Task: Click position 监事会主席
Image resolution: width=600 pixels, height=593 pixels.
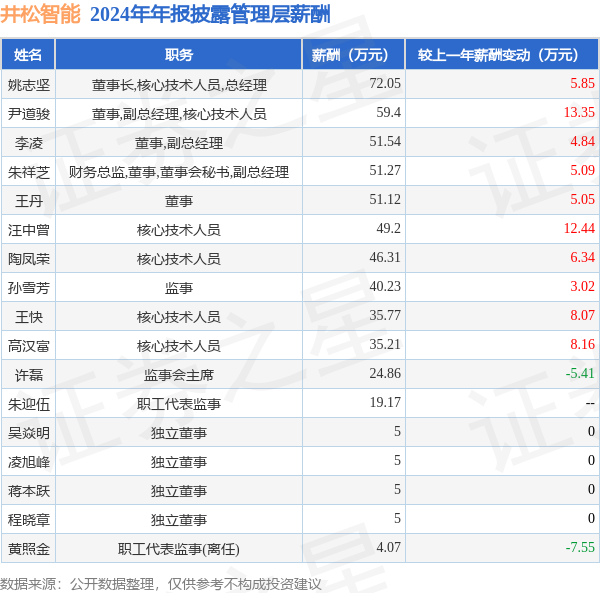Action: click(179, 375)
